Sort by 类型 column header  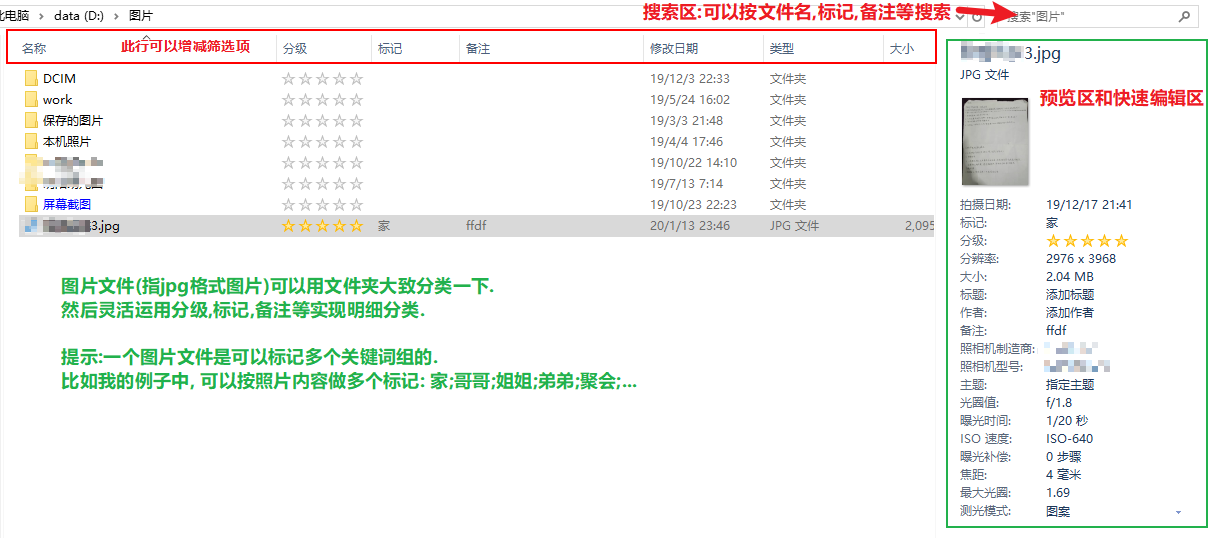(782, 48)
